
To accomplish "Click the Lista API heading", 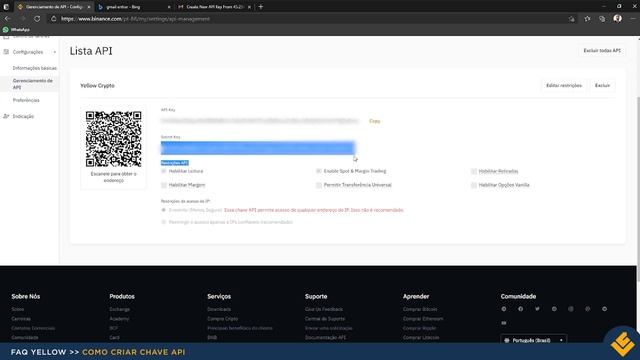I will tap(91, 51).
